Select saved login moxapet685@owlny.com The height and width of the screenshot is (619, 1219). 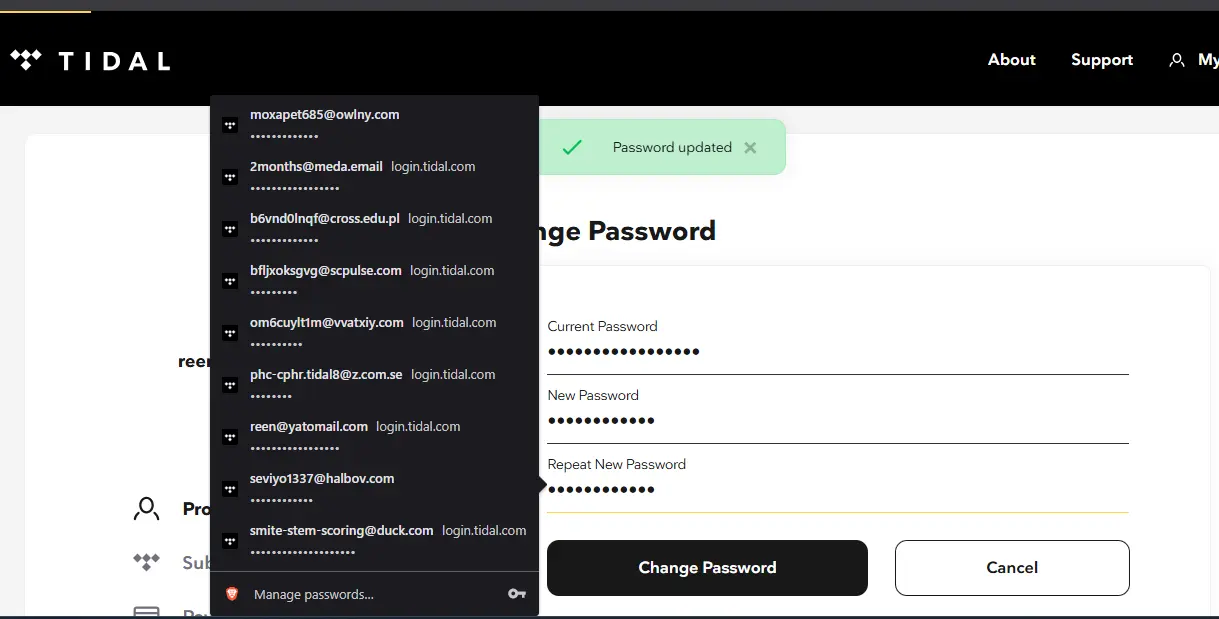coord(374,123)
